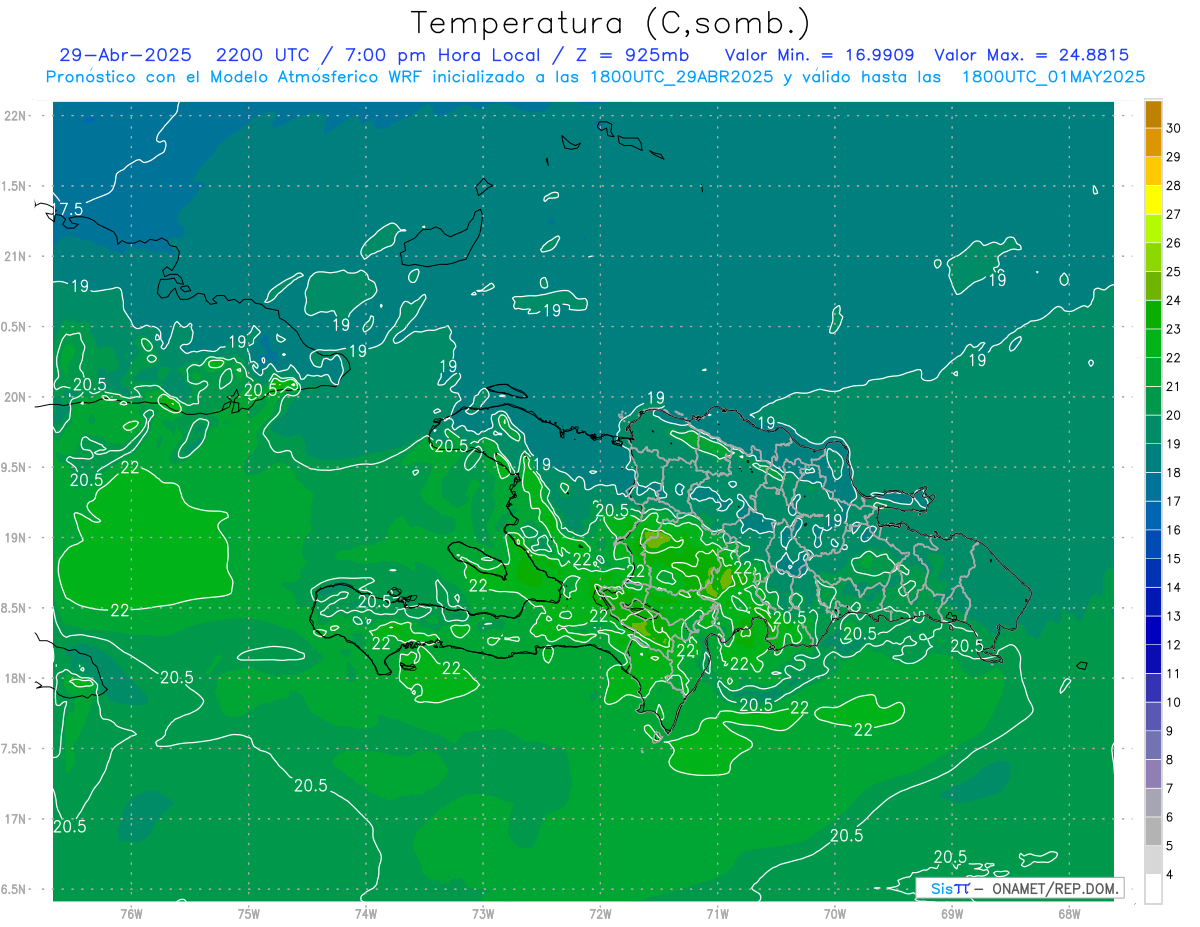Click the "68W" longitude axis label
The height and width of the screenshot is (927, 1200).
click(x=1069, y=913)
